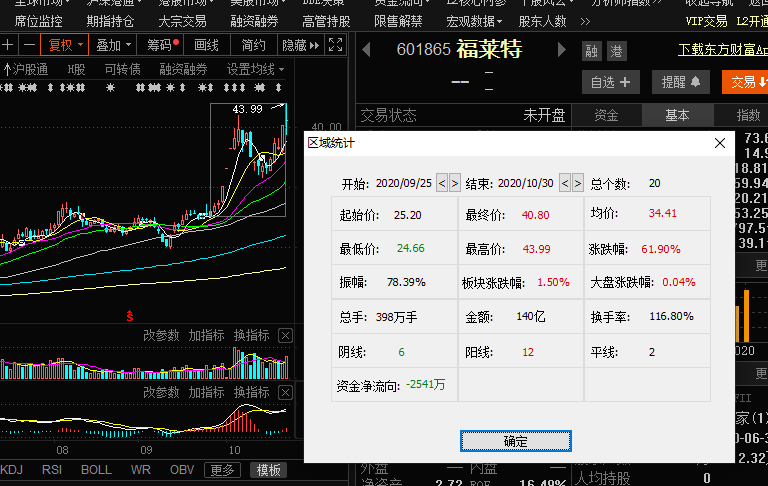Image resolution: width=768 pixels, height=486 pixels.
Task: Step start date 2020/09/25 backward
Action: point(442,183)
